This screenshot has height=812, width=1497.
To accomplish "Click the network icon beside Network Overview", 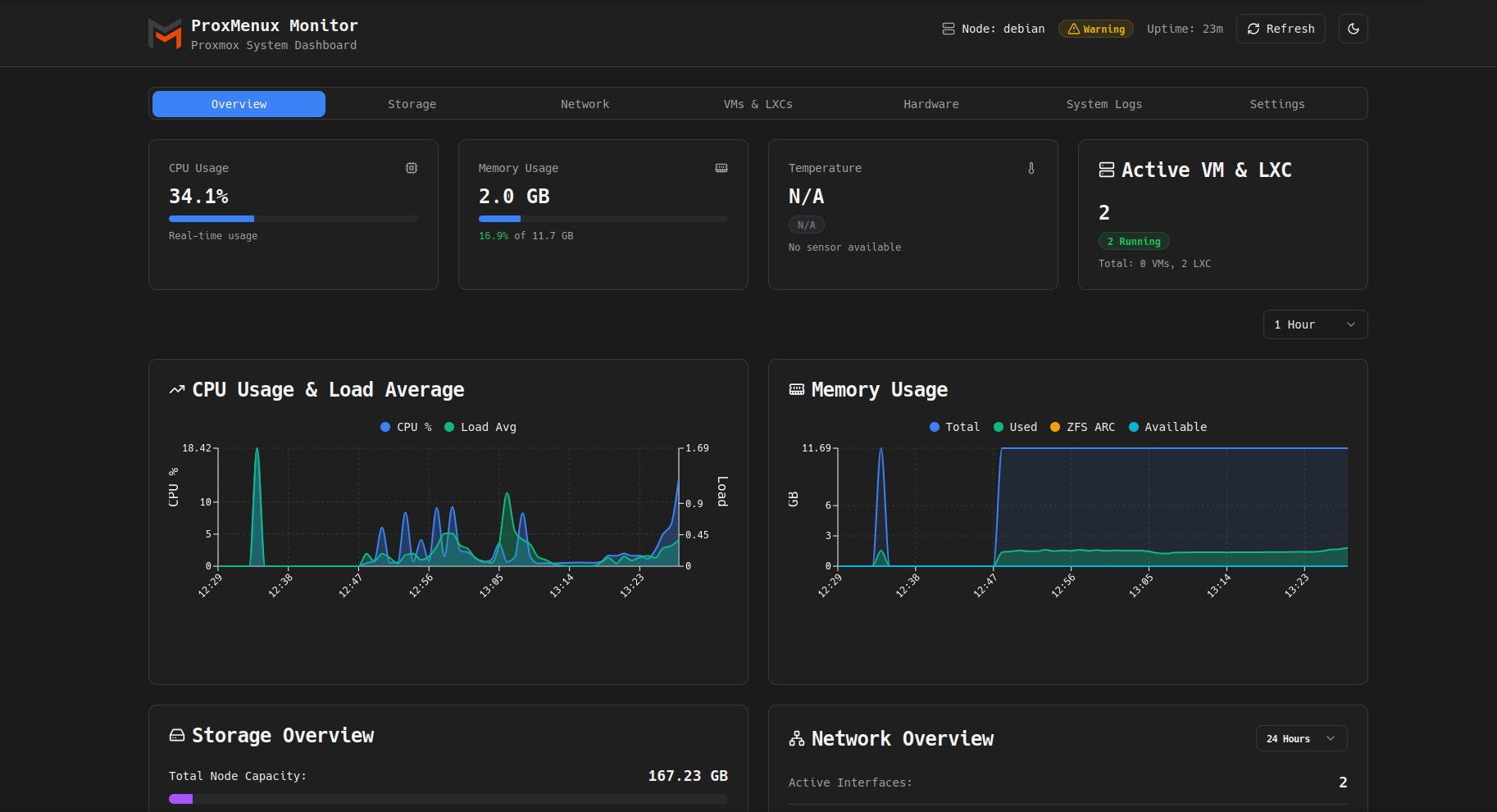I will click(797, 738).
